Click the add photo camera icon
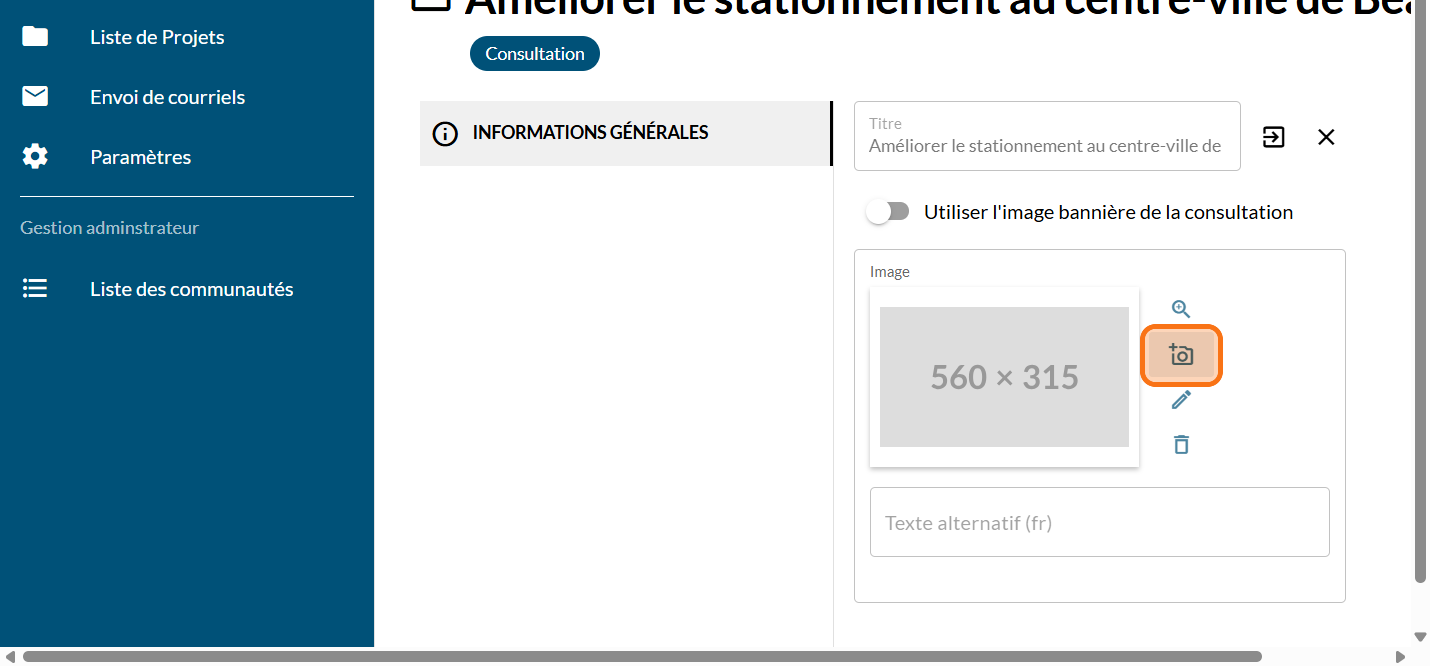This screenshot has width=1430, height=666. click(1181, 355)
